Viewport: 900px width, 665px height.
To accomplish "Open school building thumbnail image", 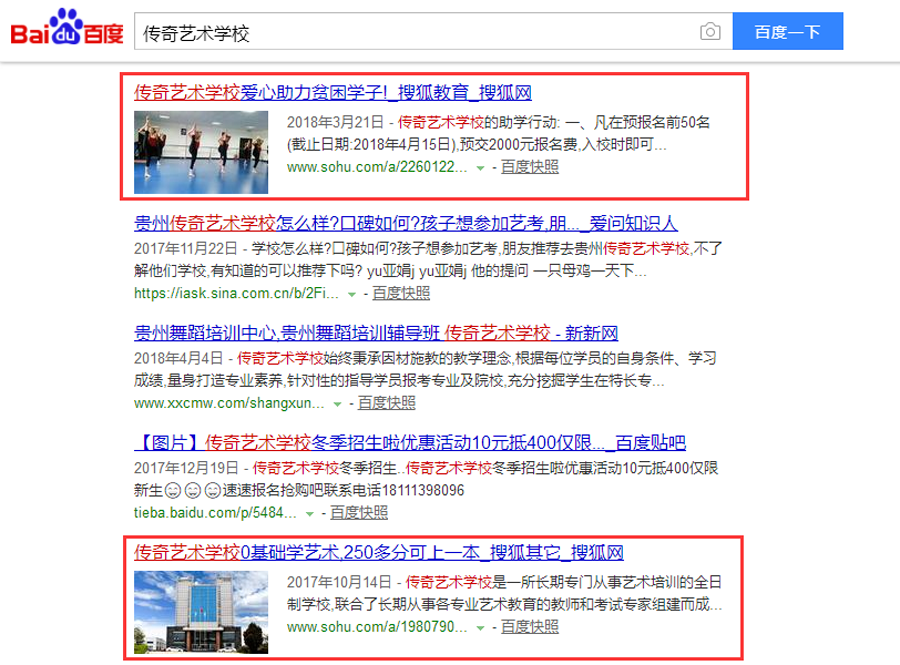I will (x=201, y=612).
